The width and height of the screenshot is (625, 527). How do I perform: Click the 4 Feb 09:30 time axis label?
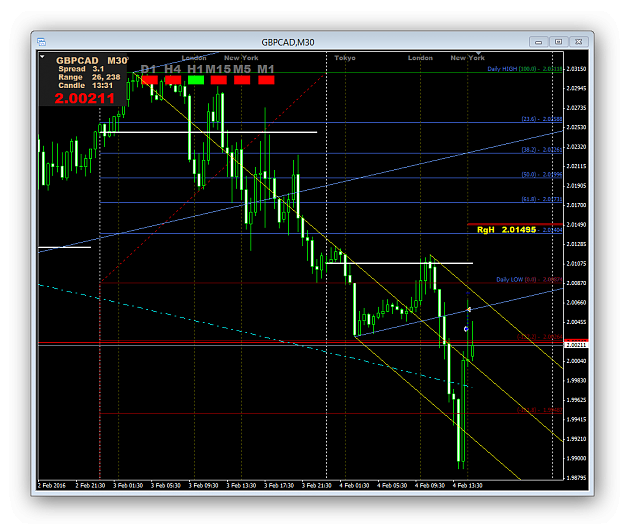(x=430, y=486)
